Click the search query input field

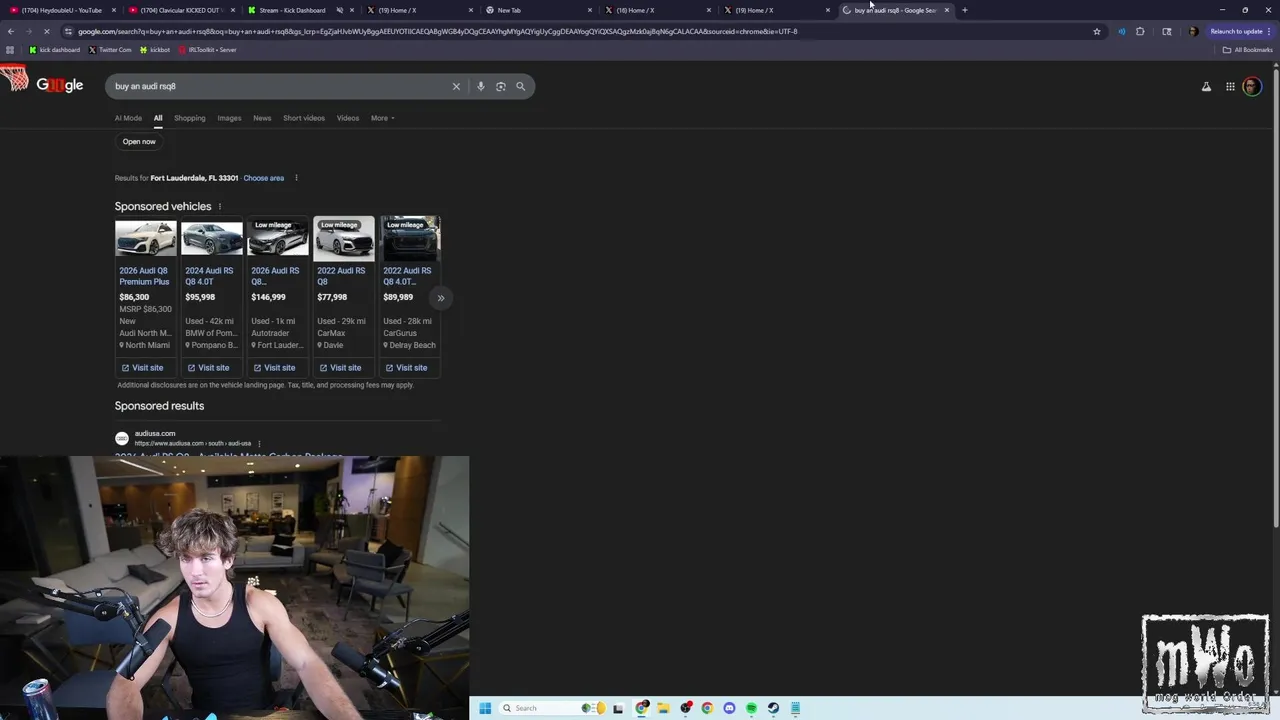[280, 86]
